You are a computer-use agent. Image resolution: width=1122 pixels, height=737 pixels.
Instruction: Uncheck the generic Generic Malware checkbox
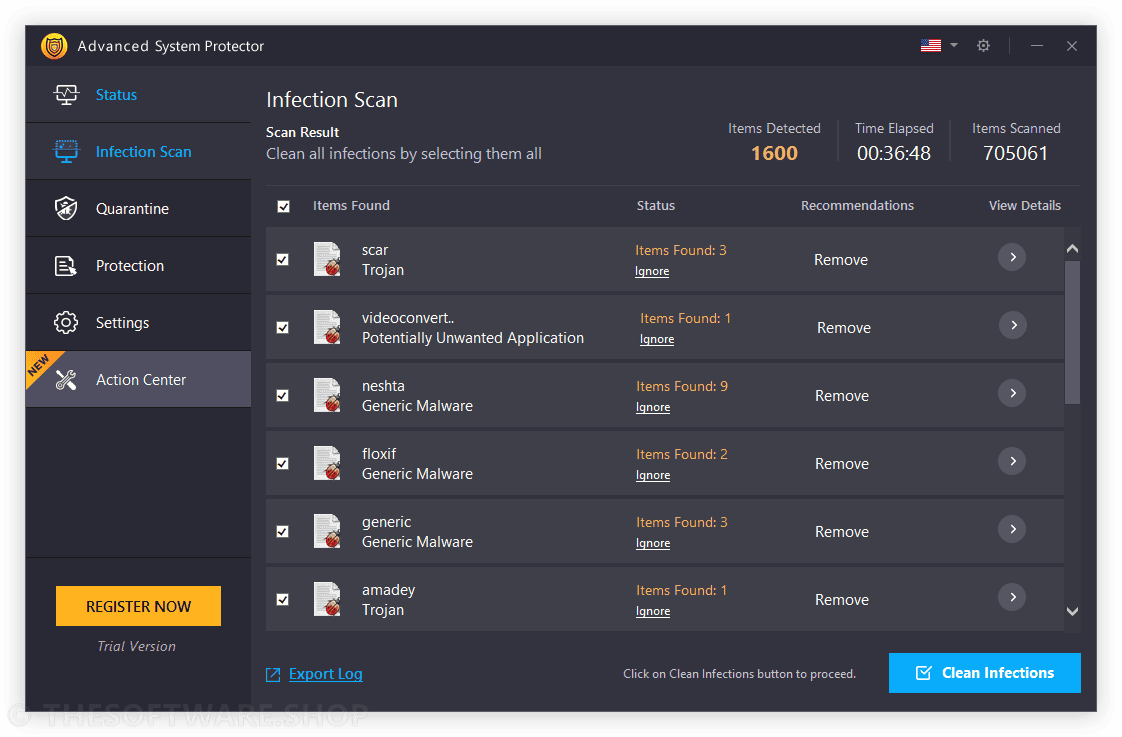click(x=283, y=531)
